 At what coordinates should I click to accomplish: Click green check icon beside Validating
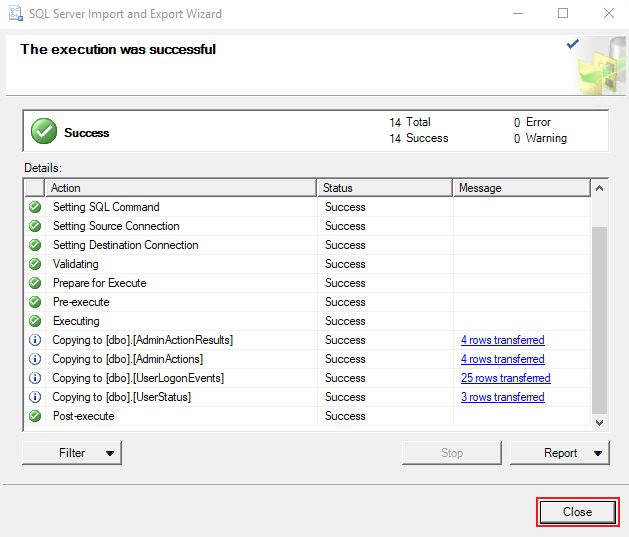click(x=35, y=264)
